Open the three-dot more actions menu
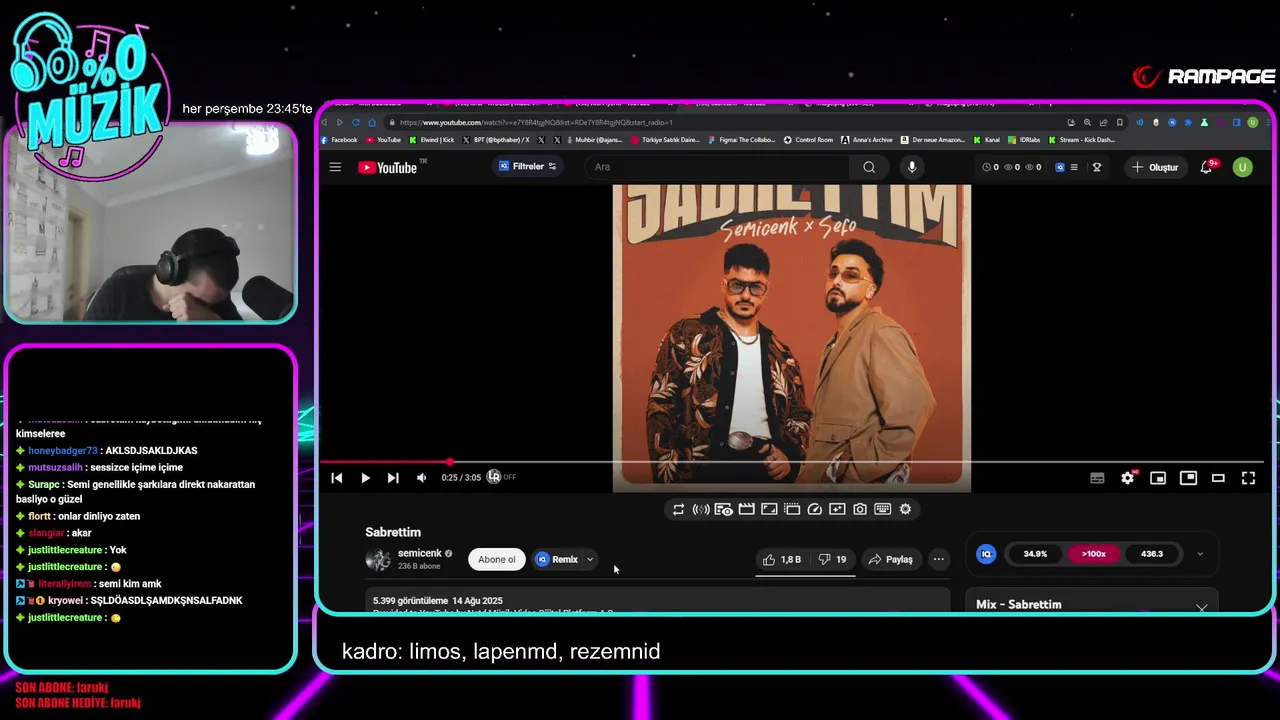This screenshot has height=720, width=1280. (x=938, y=559)
